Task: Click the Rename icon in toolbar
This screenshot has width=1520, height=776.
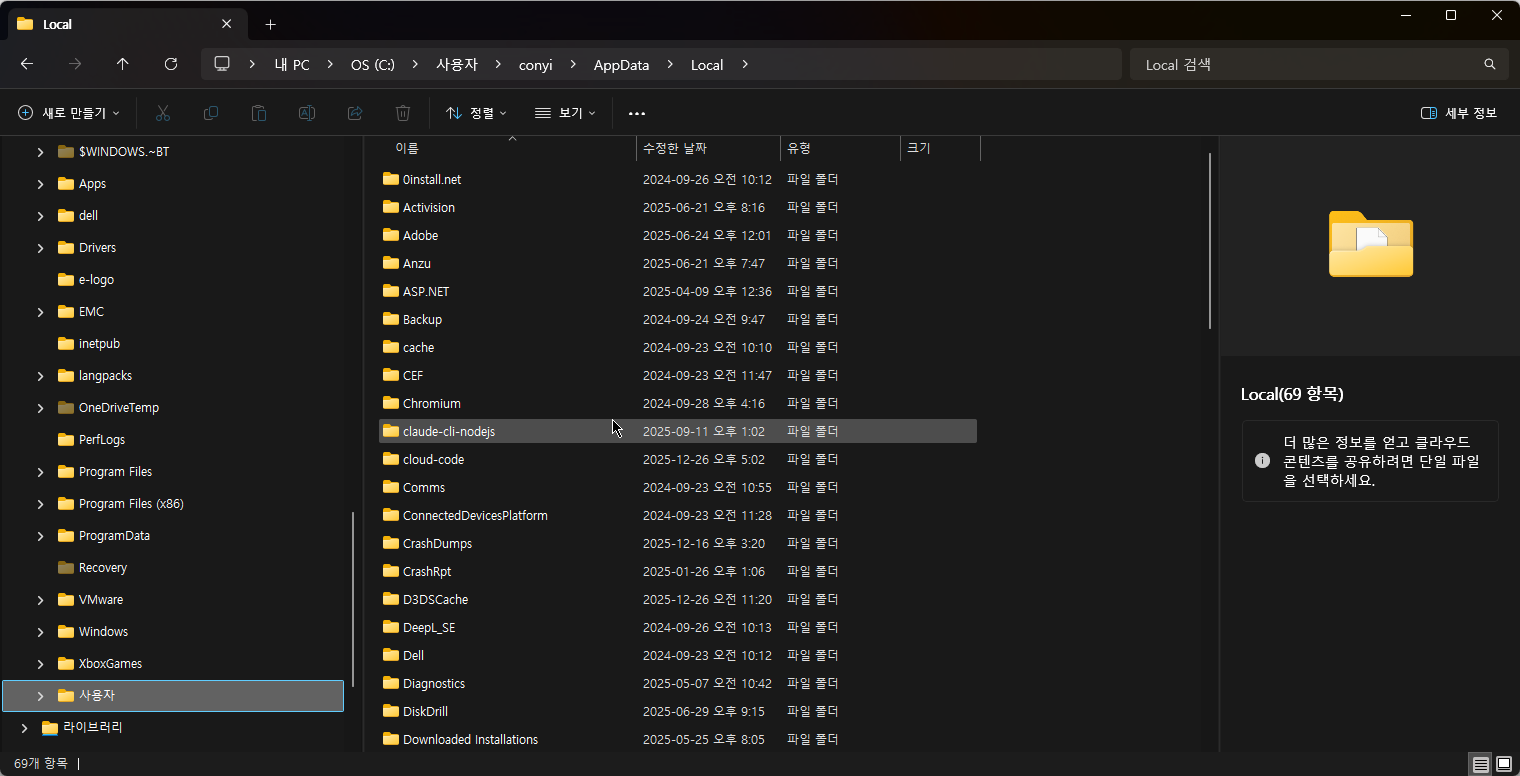Action: (307, 114)
